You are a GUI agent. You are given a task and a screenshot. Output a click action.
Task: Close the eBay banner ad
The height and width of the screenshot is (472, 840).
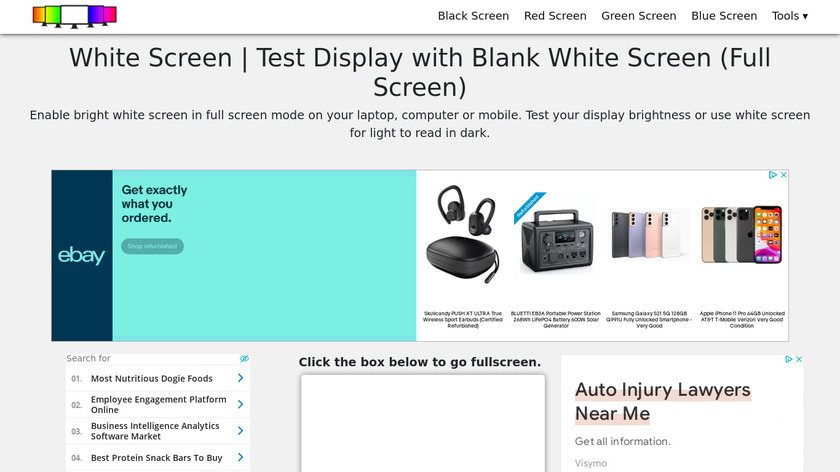pos(783,175)
